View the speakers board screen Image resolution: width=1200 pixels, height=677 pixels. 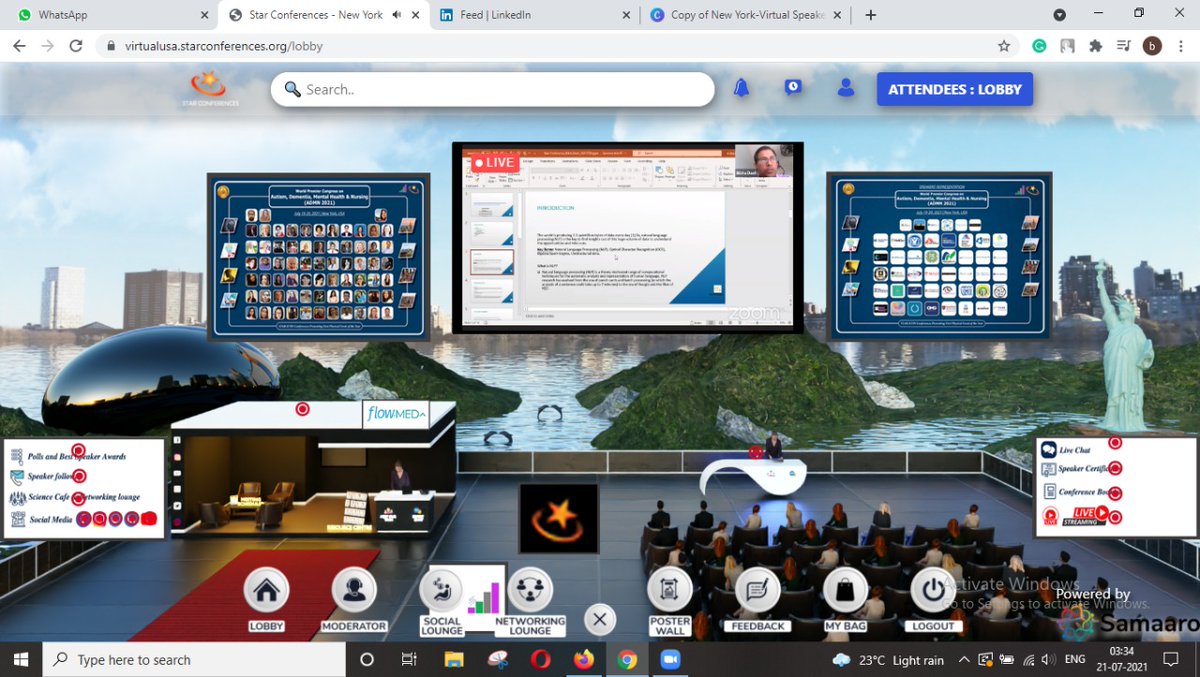point(319,257)
